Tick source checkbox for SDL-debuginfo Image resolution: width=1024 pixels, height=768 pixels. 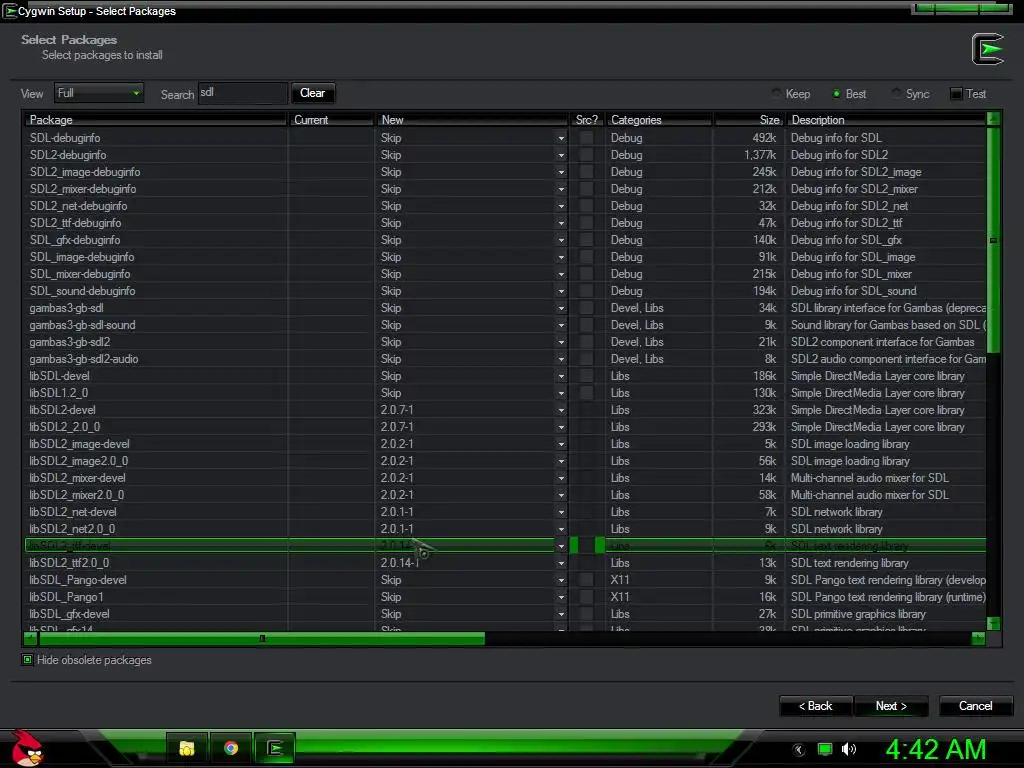pos(586,138)
